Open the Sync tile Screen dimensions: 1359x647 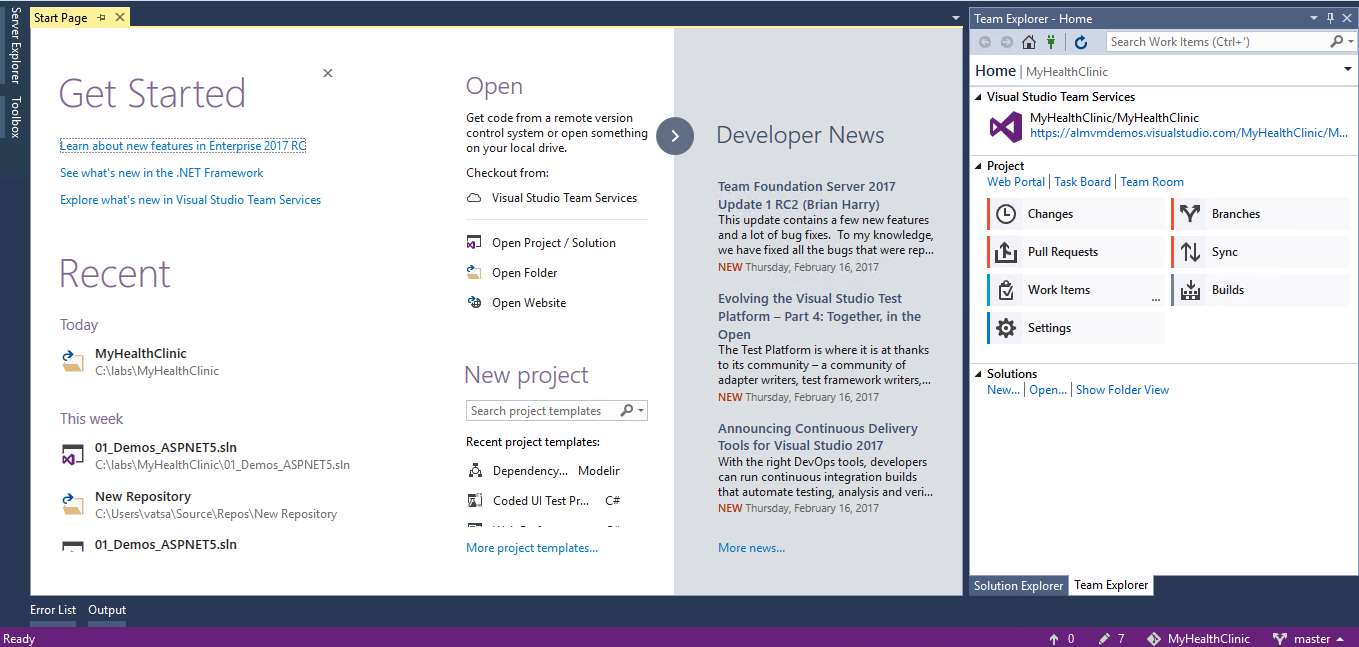[1261, 252]
